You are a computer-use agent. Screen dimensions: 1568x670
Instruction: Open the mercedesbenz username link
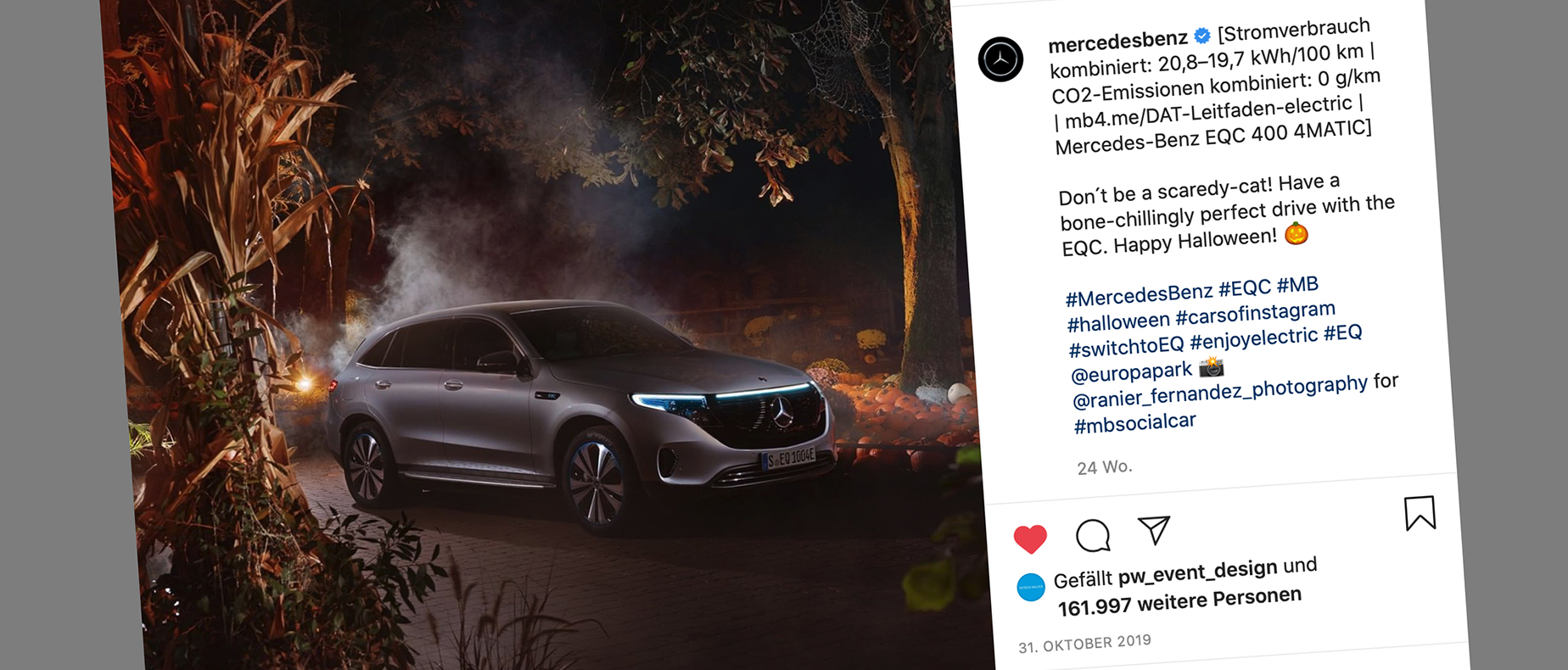[x=1118, y=40]
